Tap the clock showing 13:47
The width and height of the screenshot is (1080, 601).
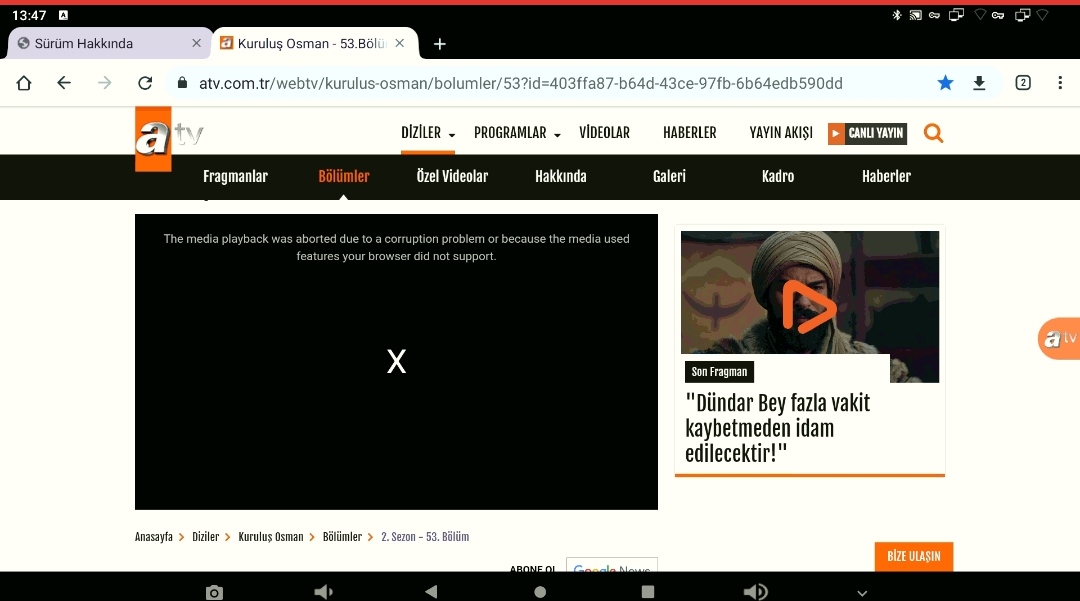tap(29, 15)
